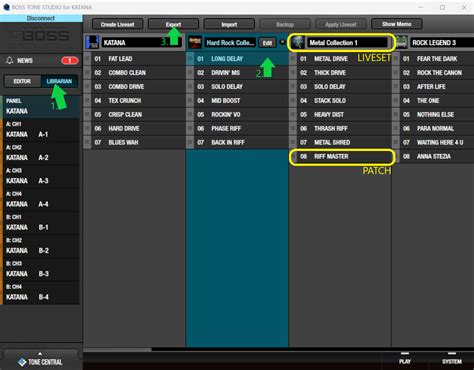Open the SYSTEM tab
This screenshot has height=370, width=474.
tap(452, 360)
